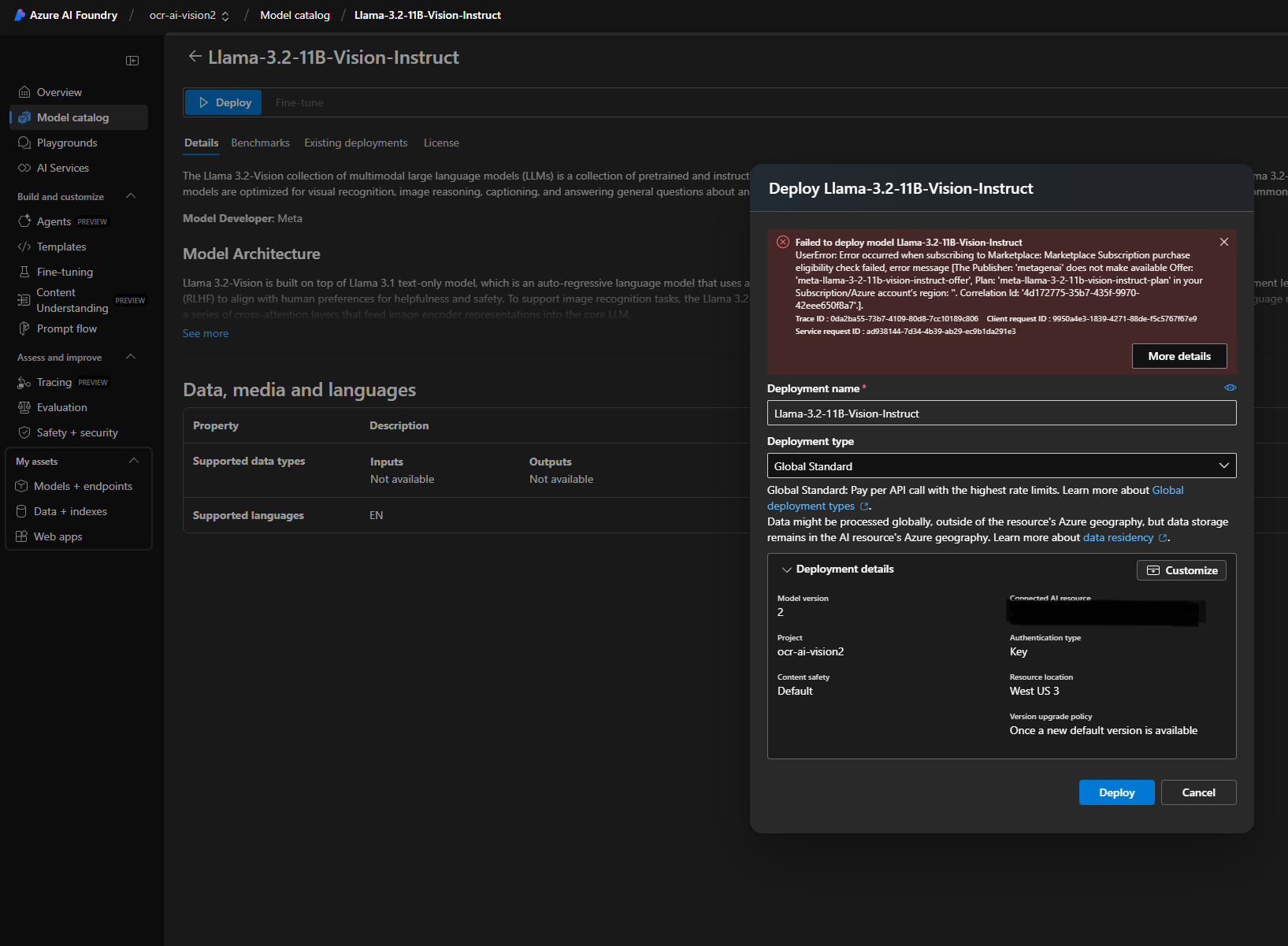Expand the model description with See more

tap(206, 333)
